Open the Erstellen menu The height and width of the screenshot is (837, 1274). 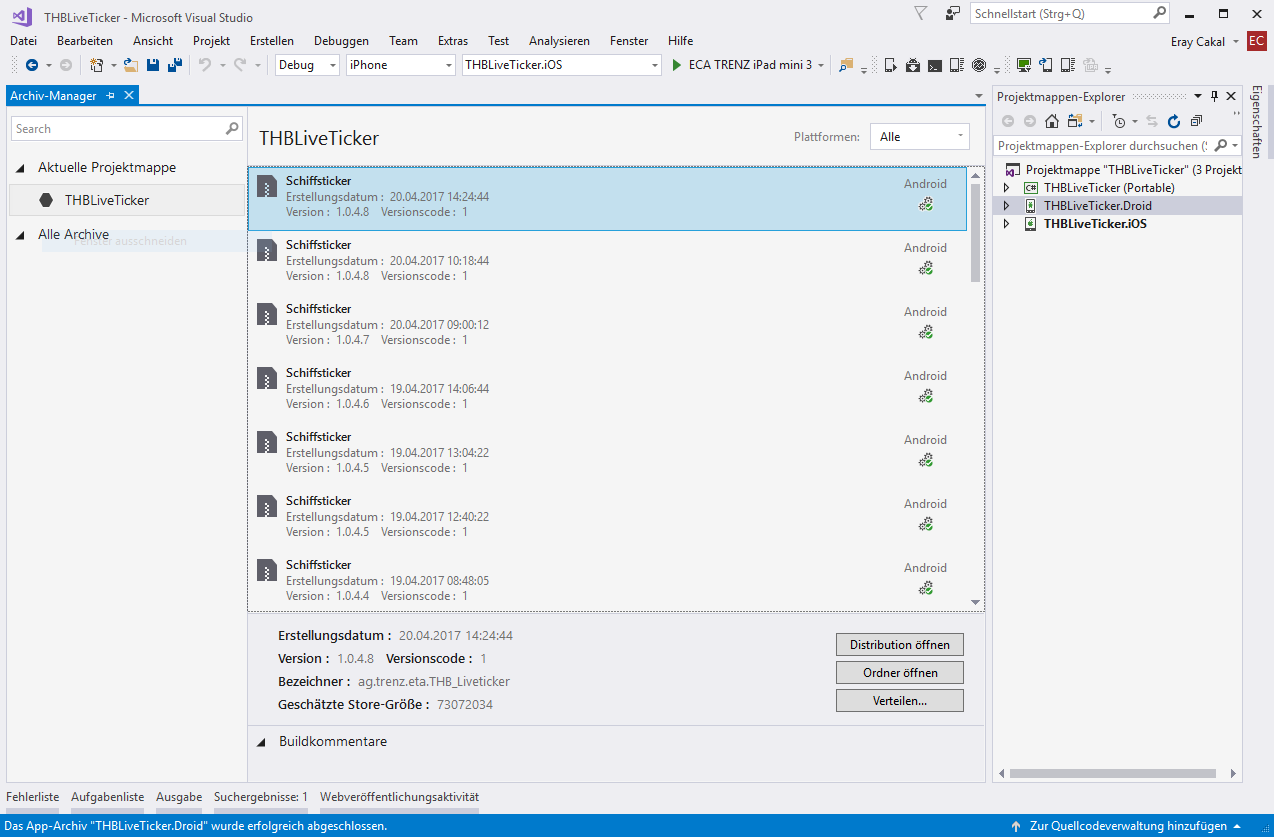pos(272,41)
